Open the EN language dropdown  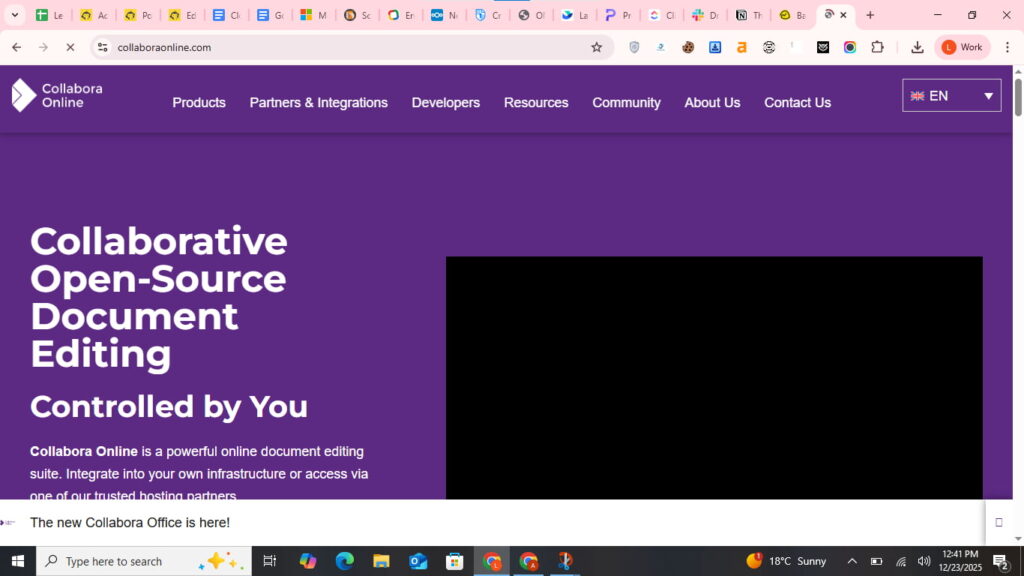point(951,96)
